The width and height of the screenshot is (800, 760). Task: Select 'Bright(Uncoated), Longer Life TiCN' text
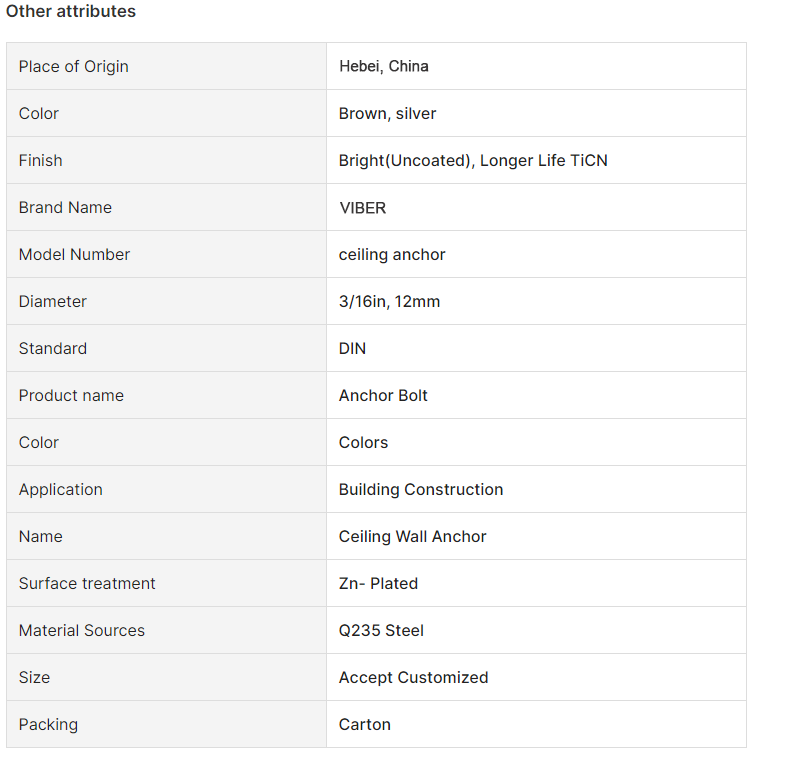tap(473, 160)
